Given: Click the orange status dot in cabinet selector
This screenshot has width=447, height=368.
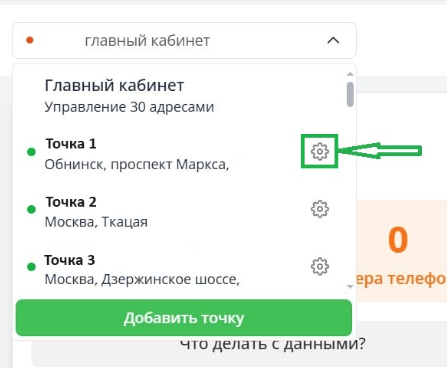Looking at the screenshot, I should 30,40.
